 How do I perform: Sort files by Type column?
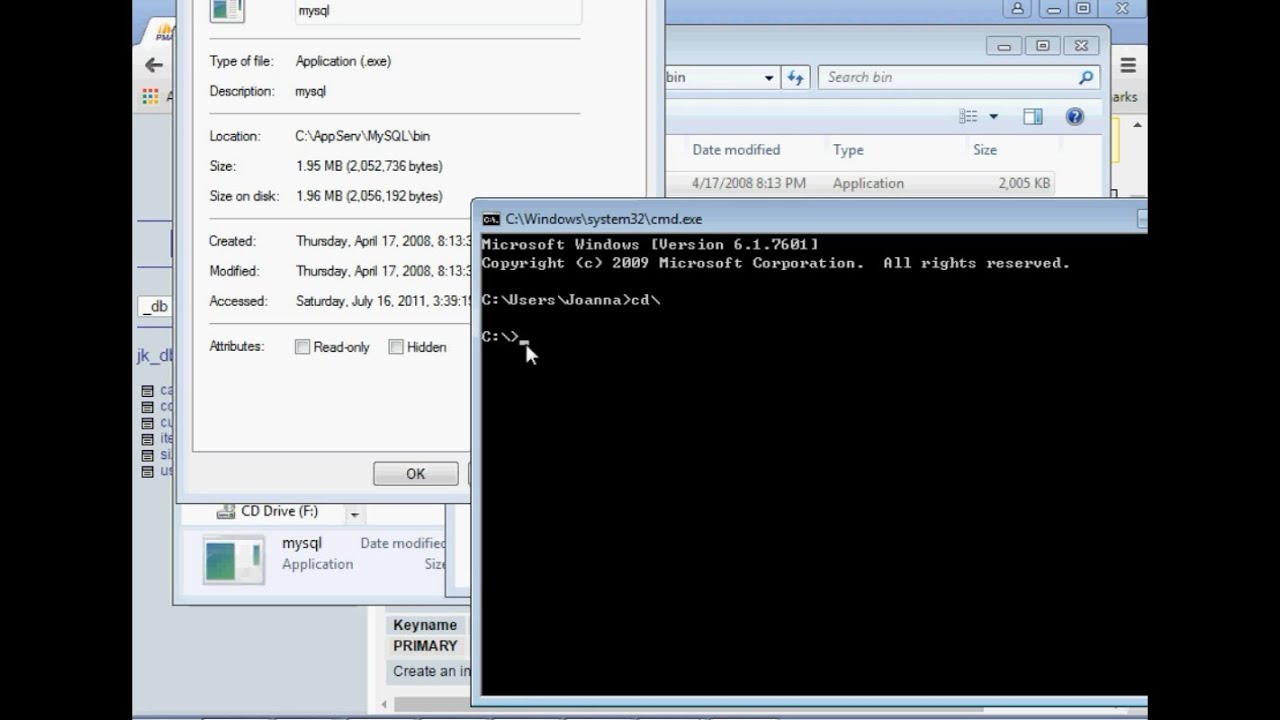tap(848, 150)
